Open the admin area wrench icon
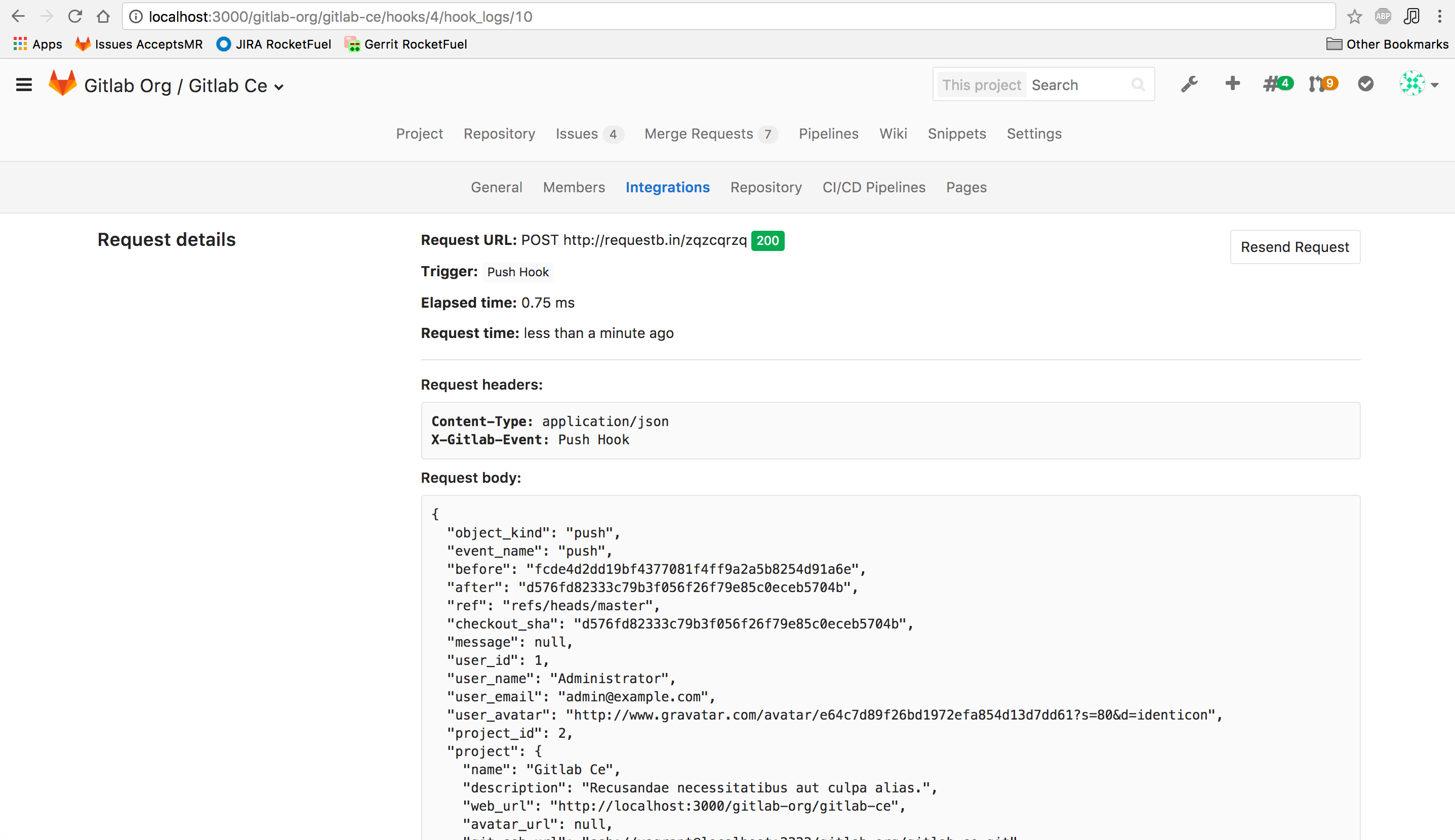Screen dimensions: 1455x840 click(x=1188, y=84)
